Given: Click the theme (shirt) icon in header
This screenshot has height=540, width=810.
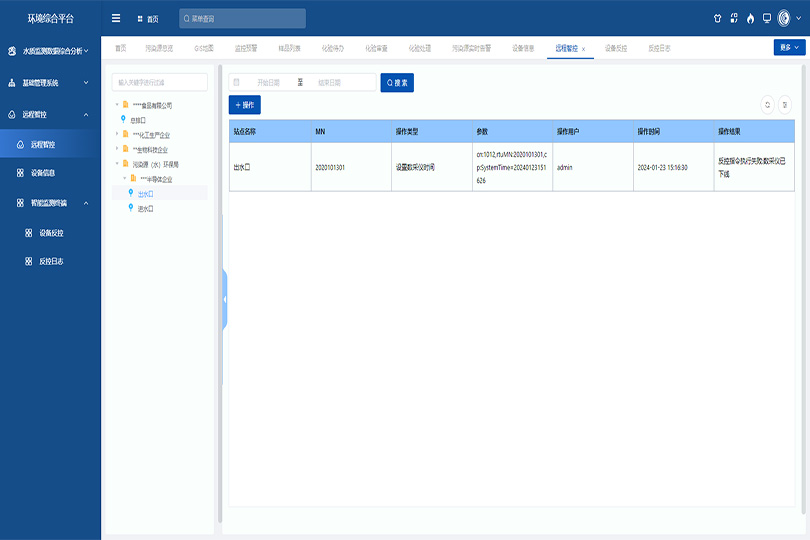Looking at the screenshot, I should [x=717, y=18].
